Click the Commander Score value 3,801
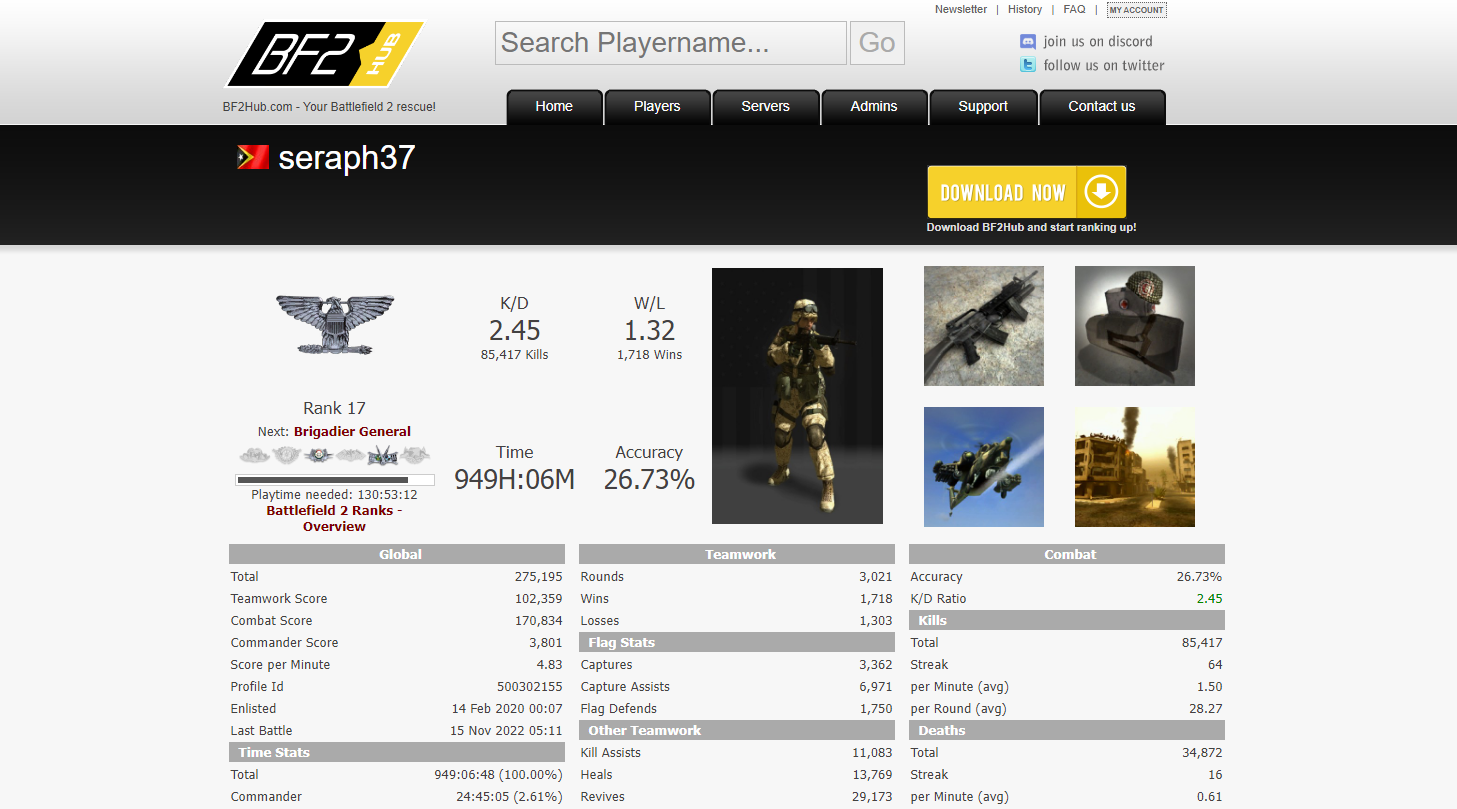This screenshot has height=809, width=1457. 546,643
